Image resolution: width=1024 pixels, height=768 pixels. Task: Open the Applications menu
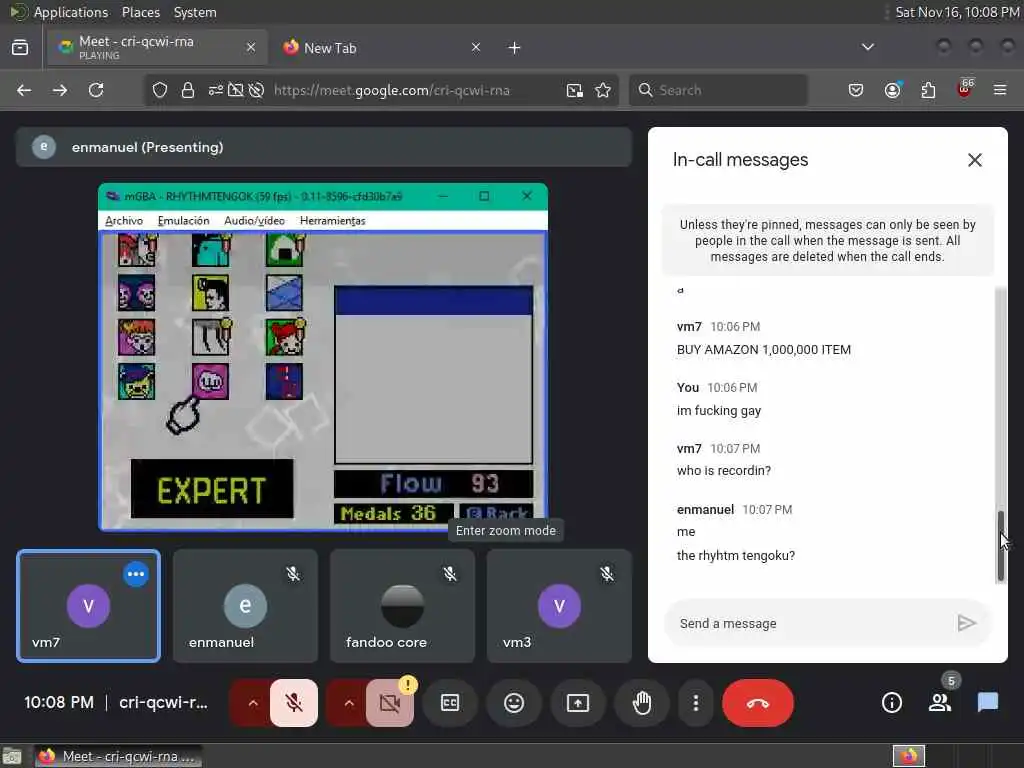71,12
